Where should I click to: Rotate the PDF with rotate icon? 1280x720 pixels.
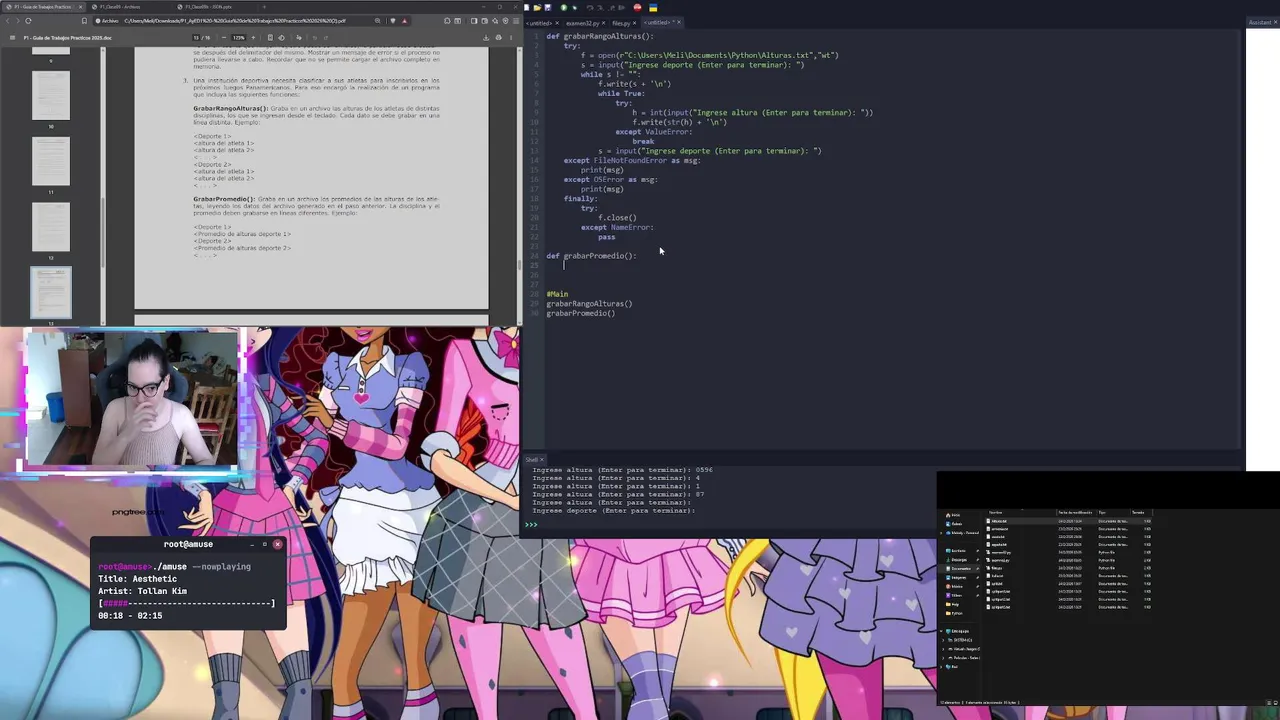pos(282,38)
